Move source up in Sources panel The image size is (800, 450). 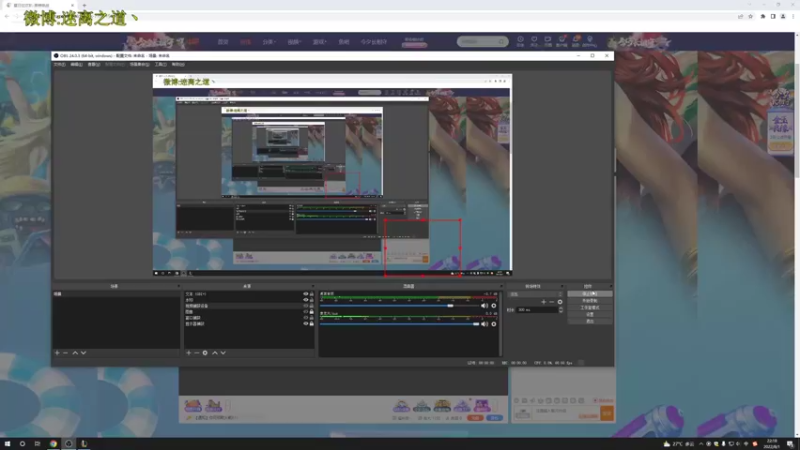click(215, 353)
